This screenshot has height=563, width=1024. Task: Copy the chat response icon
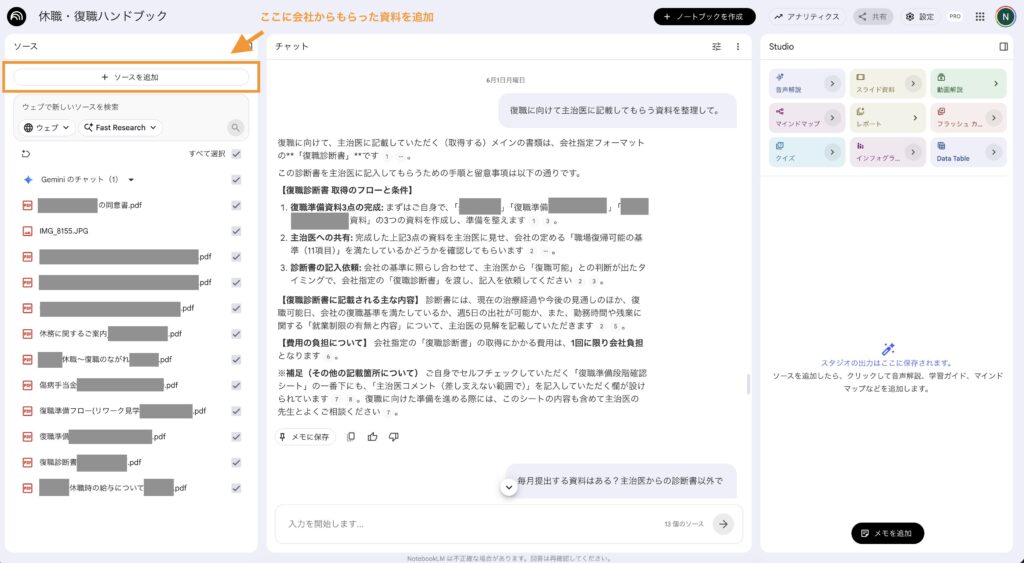click(351, 437)
